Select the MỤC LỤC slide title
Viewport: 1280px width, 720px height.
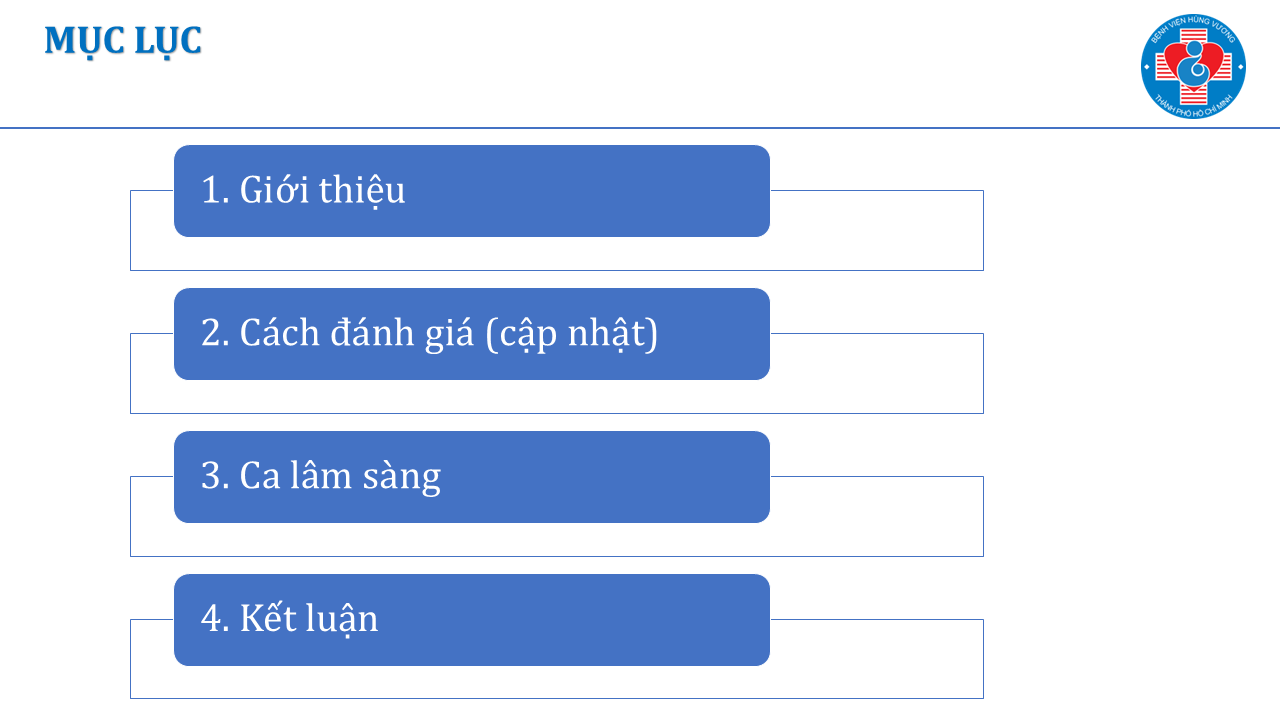pyautogui.click(x=123, y=42)
